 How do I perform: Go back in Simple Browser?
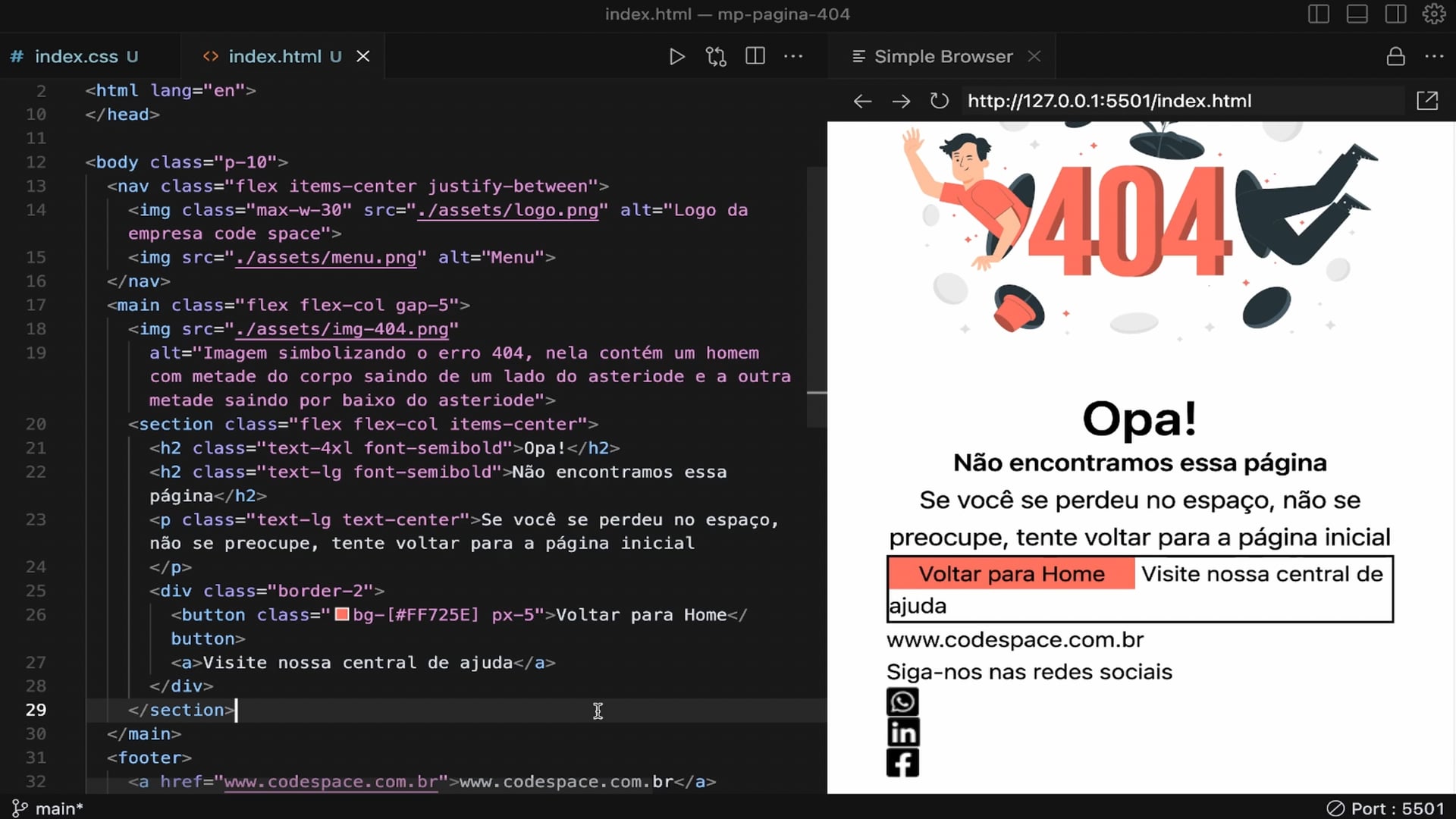[862, 101]
